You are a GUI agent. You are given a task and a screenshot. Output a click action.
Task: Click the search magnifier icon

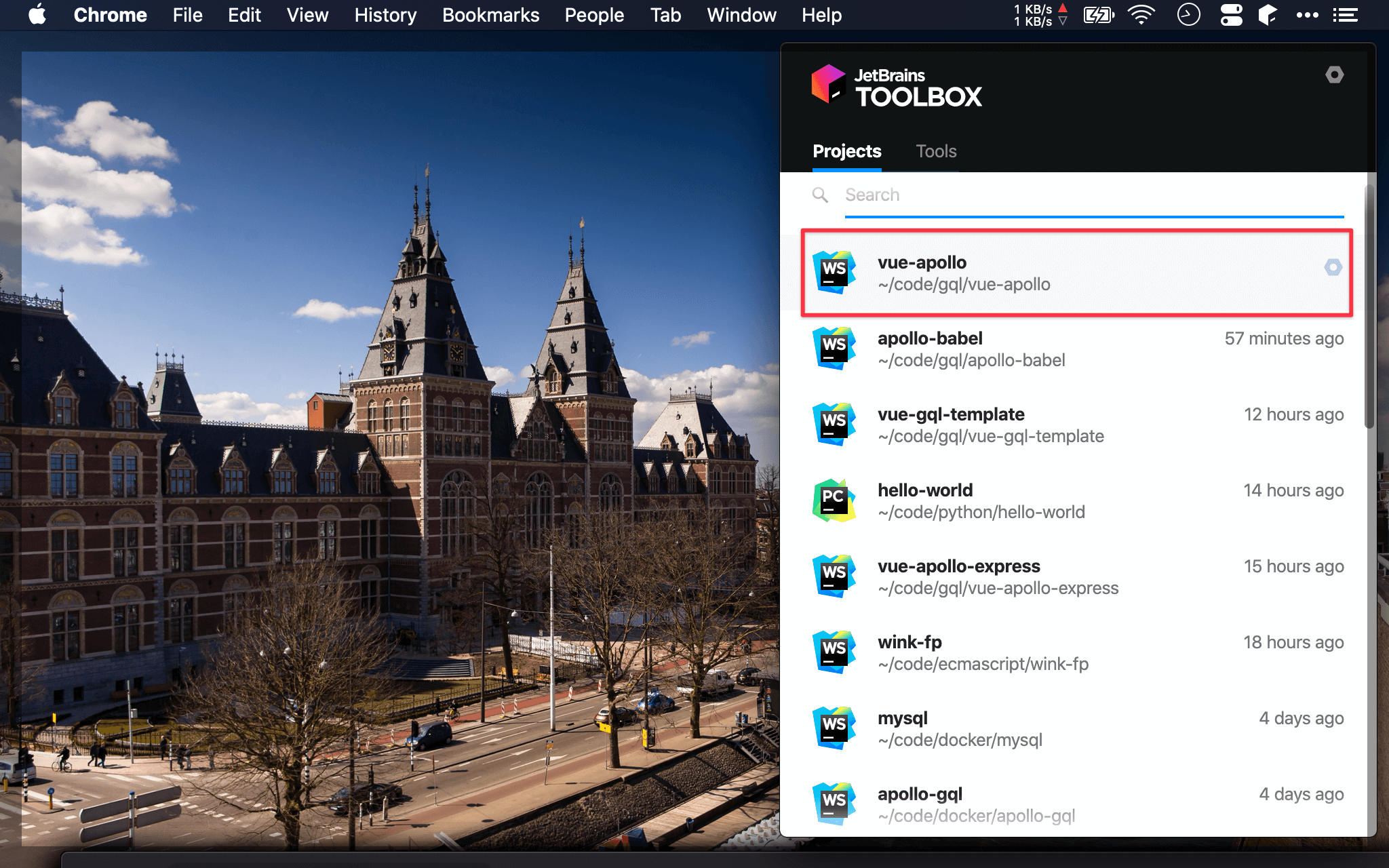pos(820,195)
